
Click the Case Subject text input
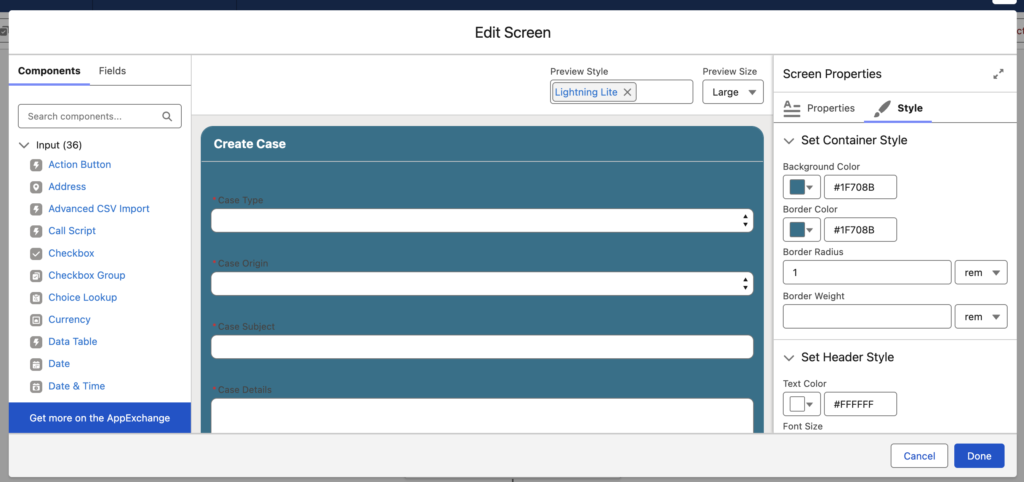(482, 347)
